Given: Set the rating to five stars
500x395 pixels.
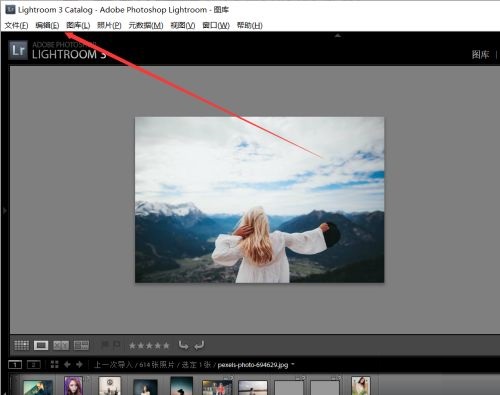Looking at the screenshot, I should pyautogui.click(x=166, y=346).
